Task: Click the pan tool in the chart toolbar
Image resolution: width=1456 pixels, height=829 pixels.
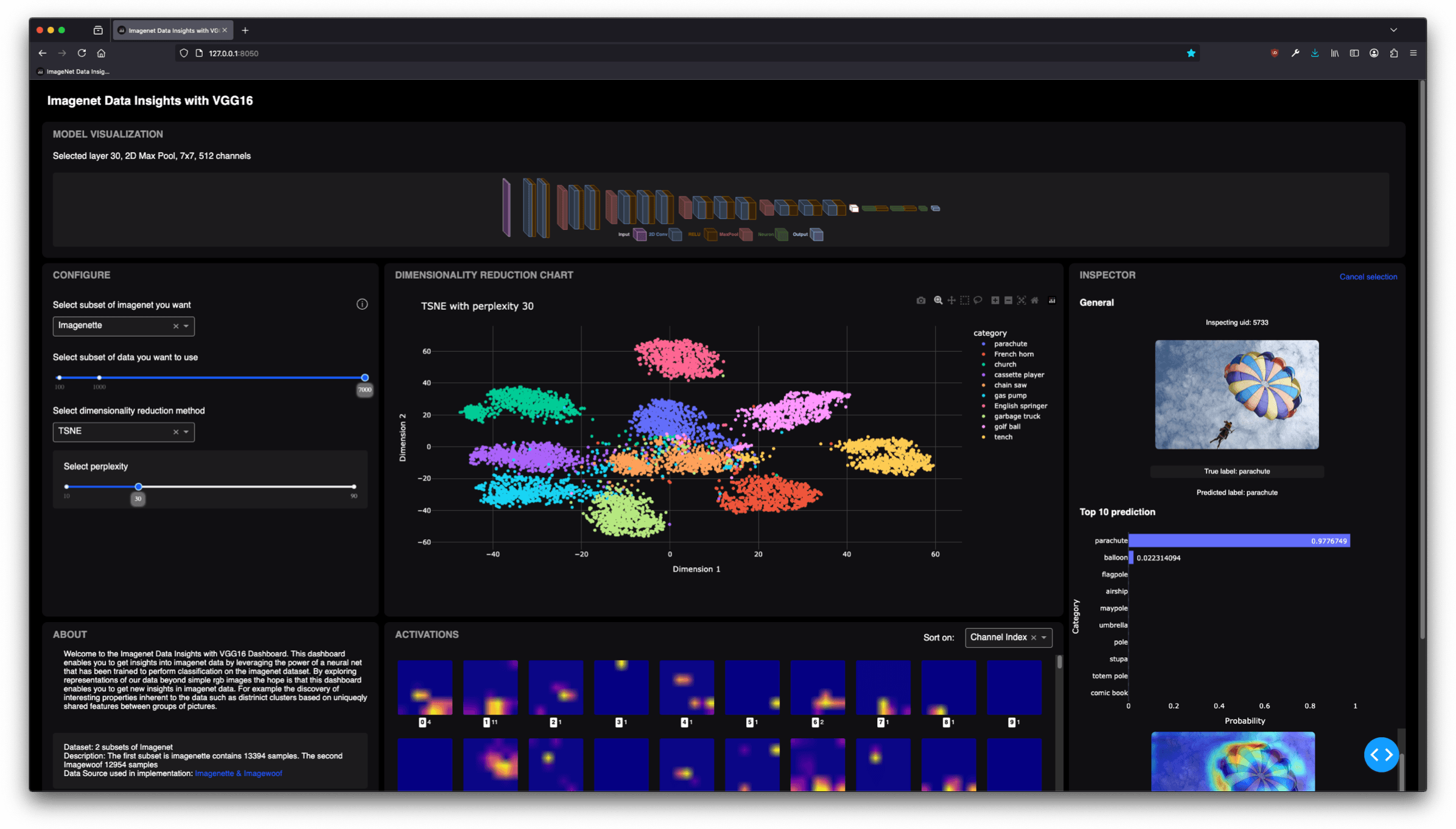Action: tap(951, 301)
